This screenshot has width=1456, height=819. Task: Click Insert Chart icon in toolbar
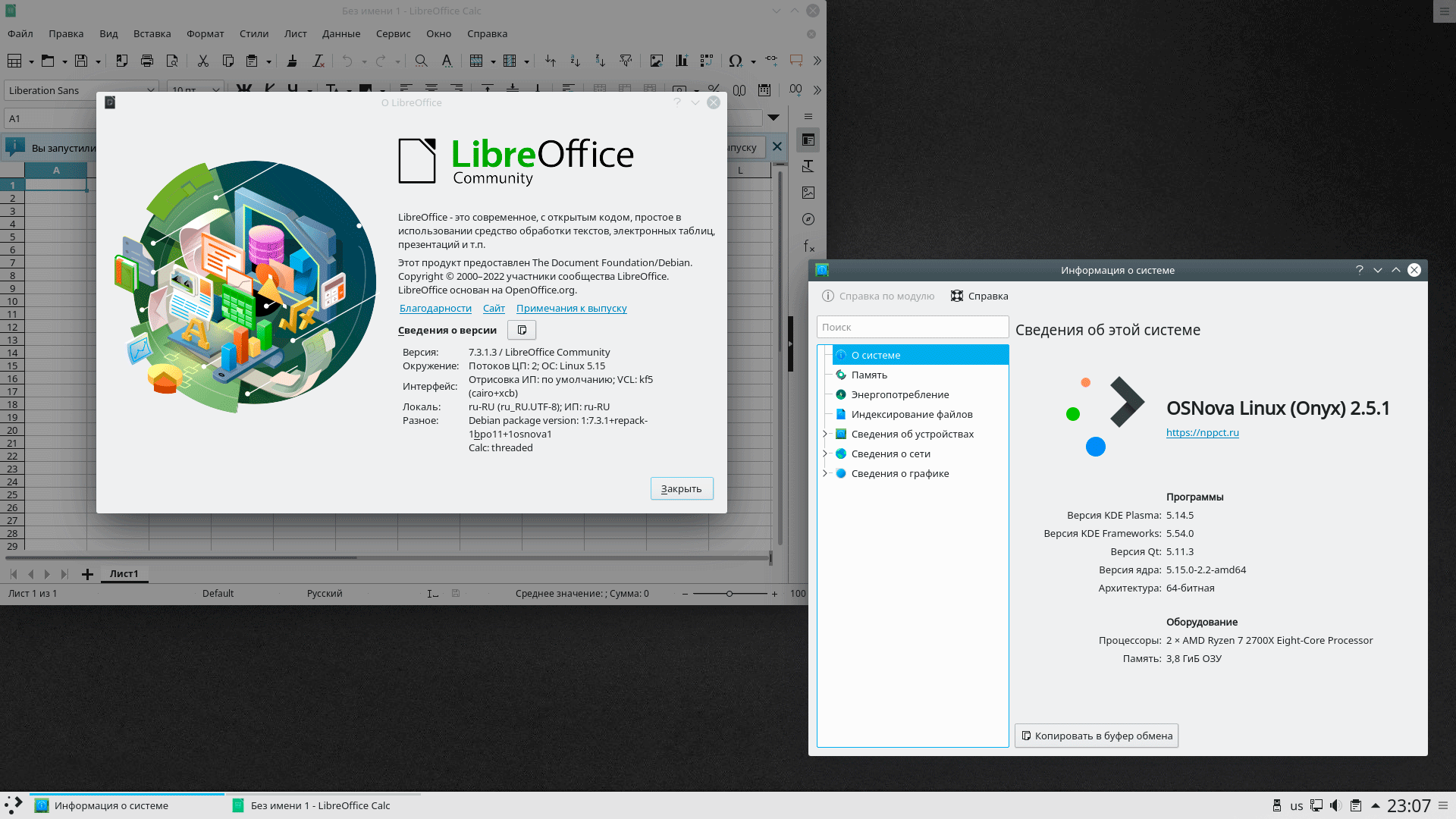click(x=682, y=61)
